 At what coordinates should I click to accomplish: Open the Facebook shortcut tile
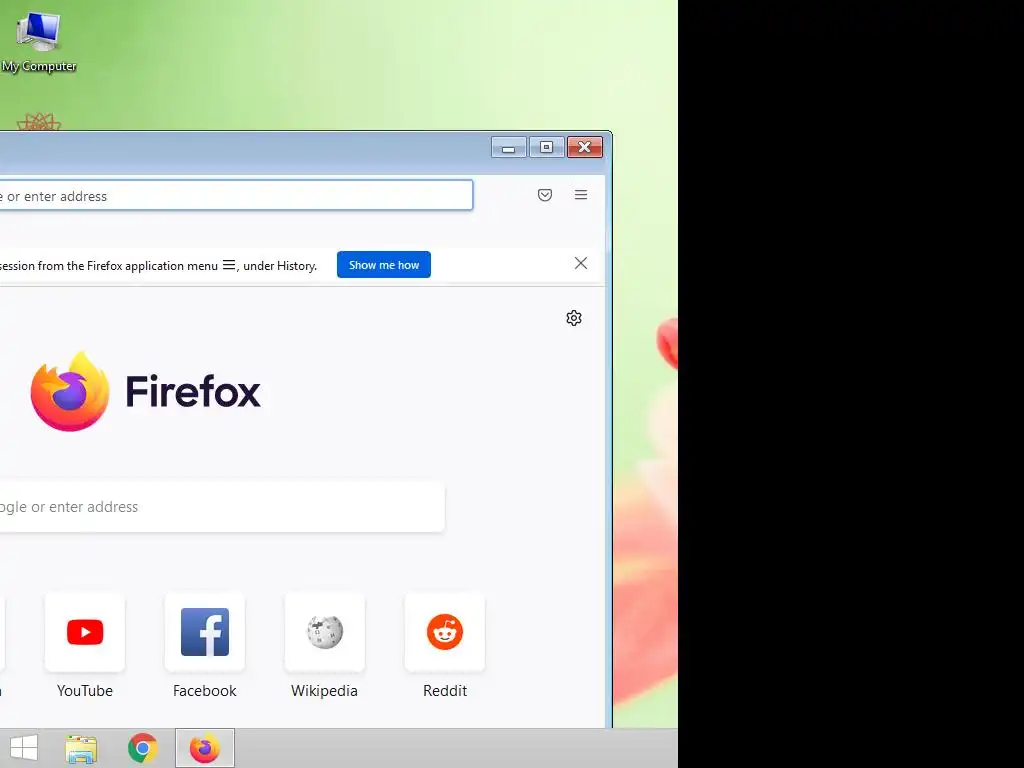pyautogui.click(x=204, y=632)
